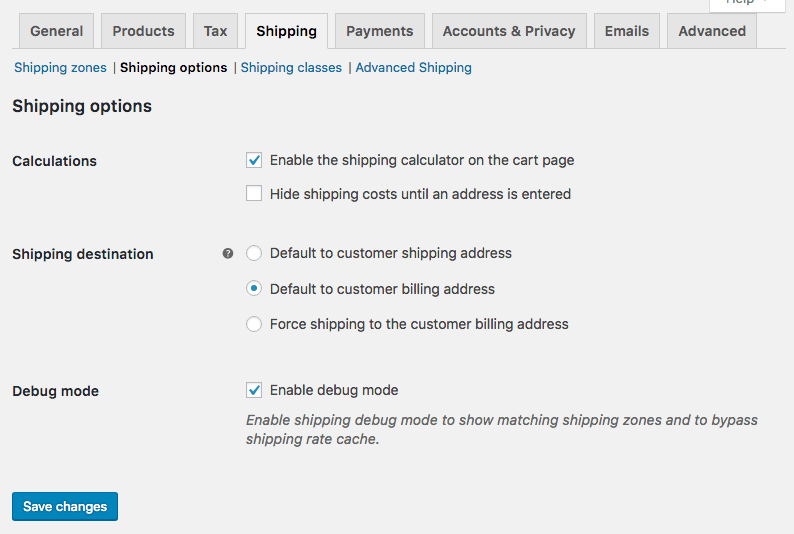Click the debug mode description text

tap(502, 429)
